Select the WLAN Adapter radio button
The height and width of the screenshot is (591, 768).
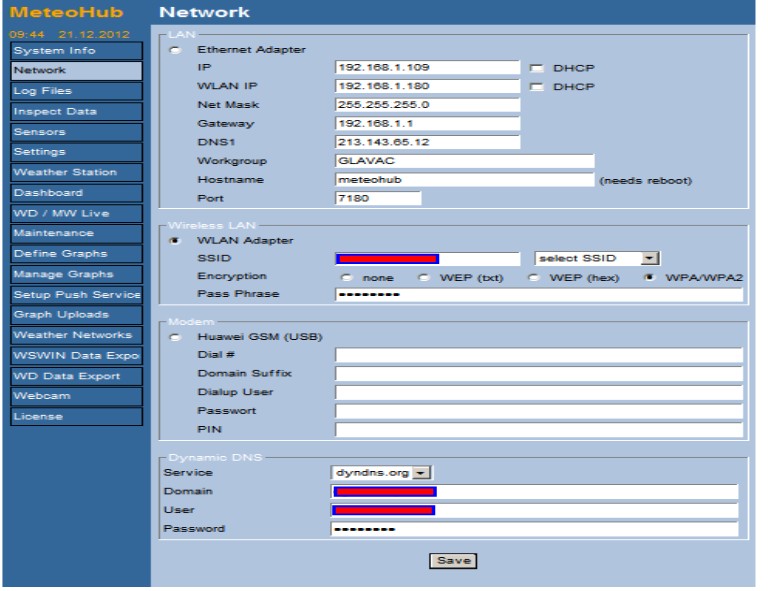coord(177,240)
